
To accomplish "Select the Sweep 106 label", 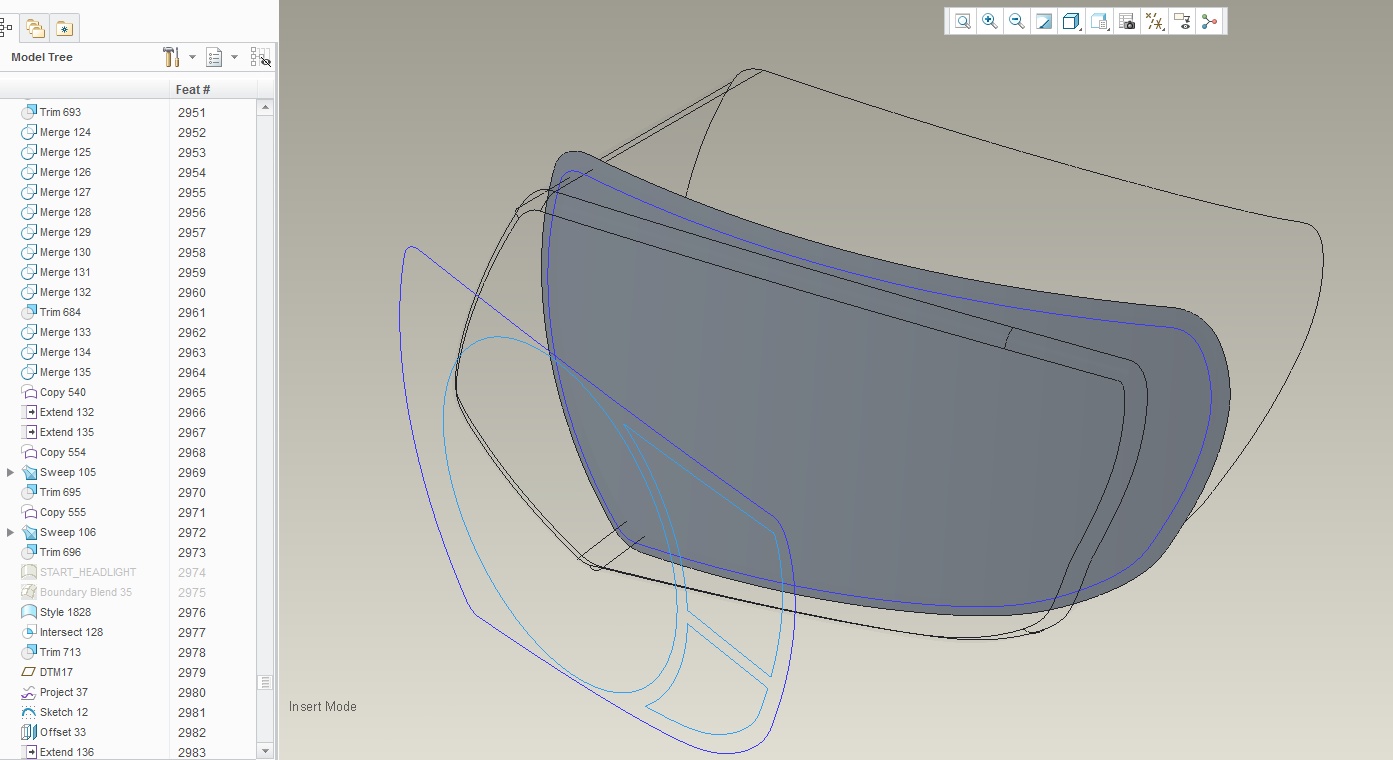I will 68,532.
